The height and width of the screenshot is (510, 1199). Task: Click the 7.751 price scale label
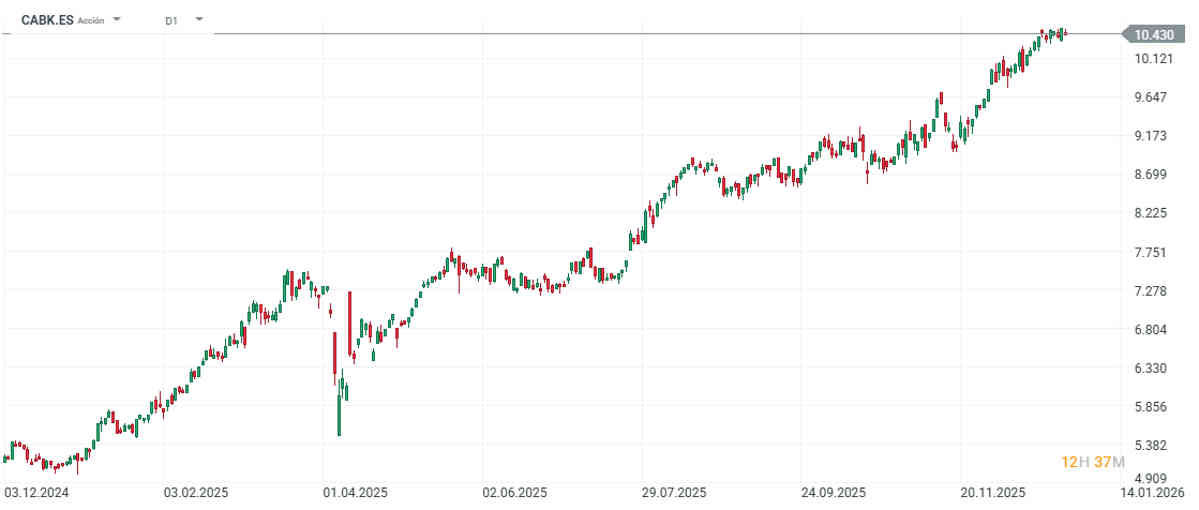pyautogui.click(x=1153, y=252)
